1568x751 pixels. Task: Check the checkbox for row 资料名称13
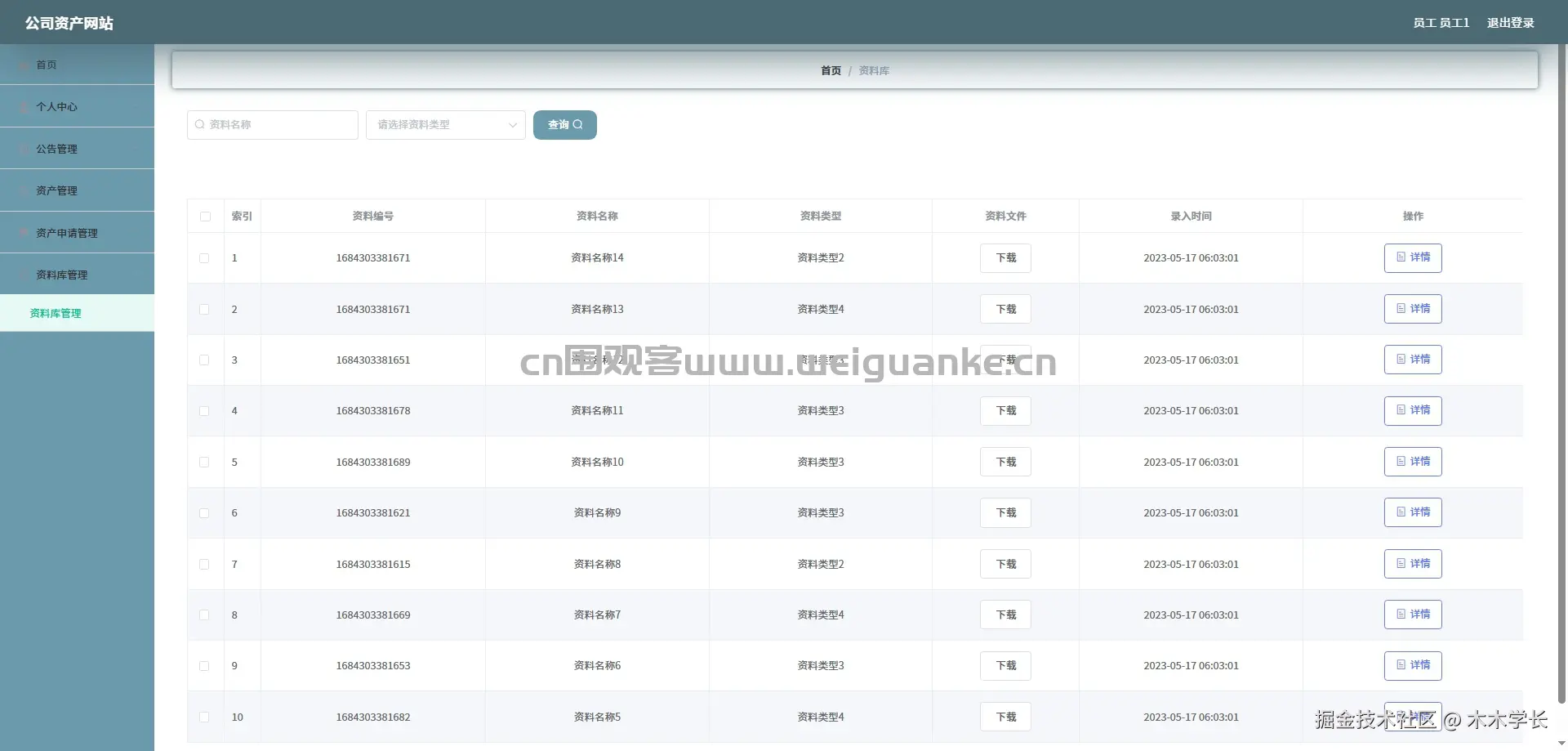204,310
